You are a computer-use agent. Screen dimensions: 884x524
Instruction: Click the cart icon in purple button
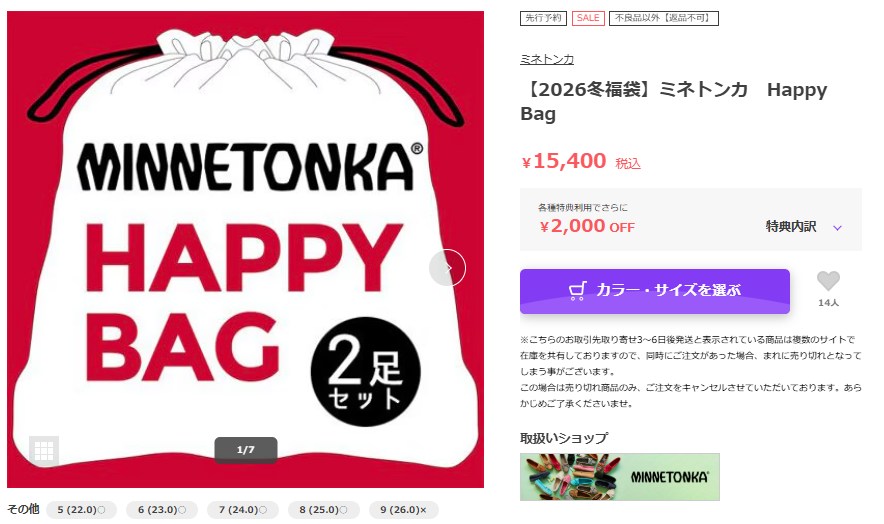tap(577, 290)
